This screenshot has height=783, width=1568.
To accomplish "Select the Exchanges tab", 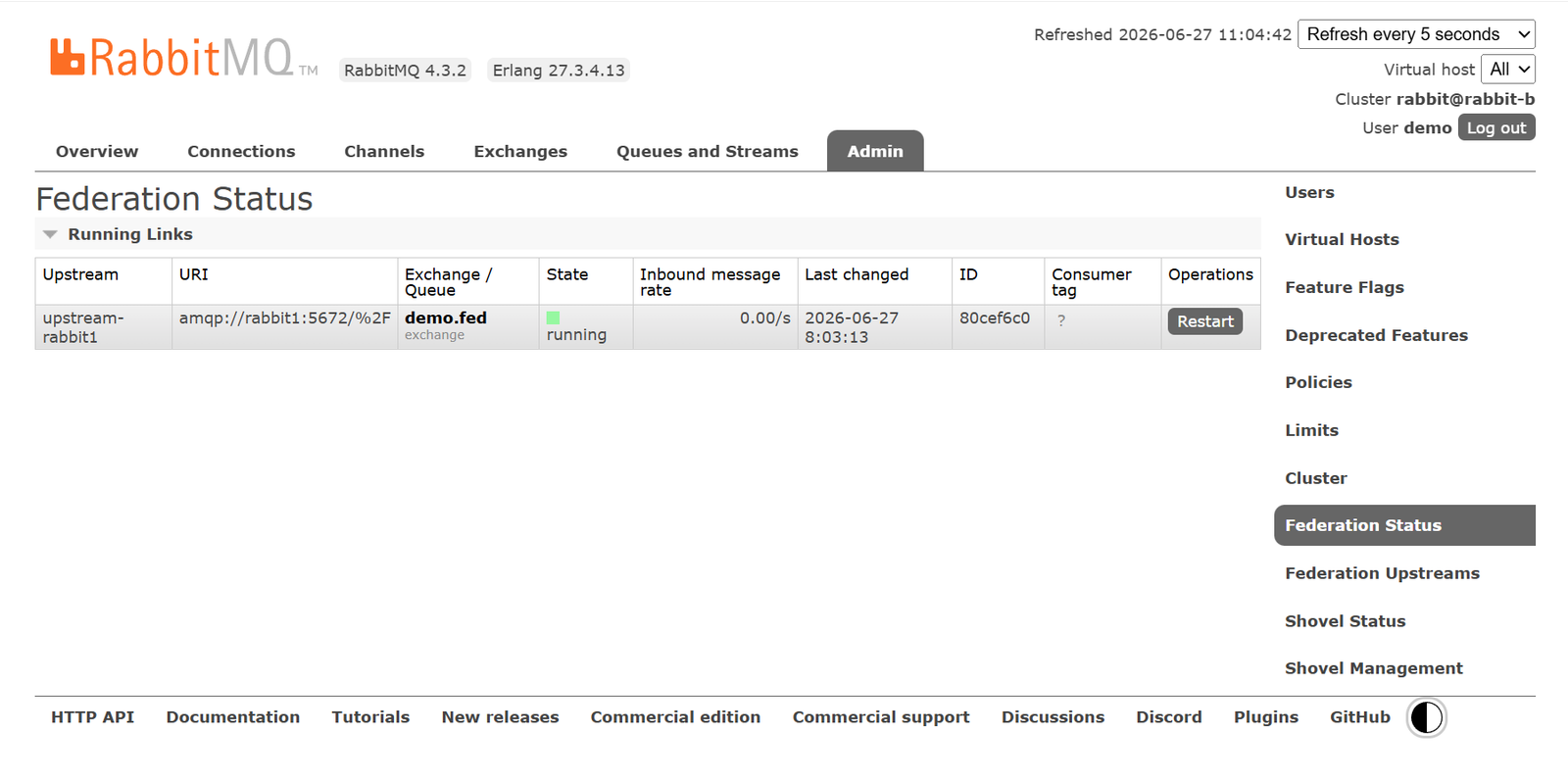I will tap(520, 151).
